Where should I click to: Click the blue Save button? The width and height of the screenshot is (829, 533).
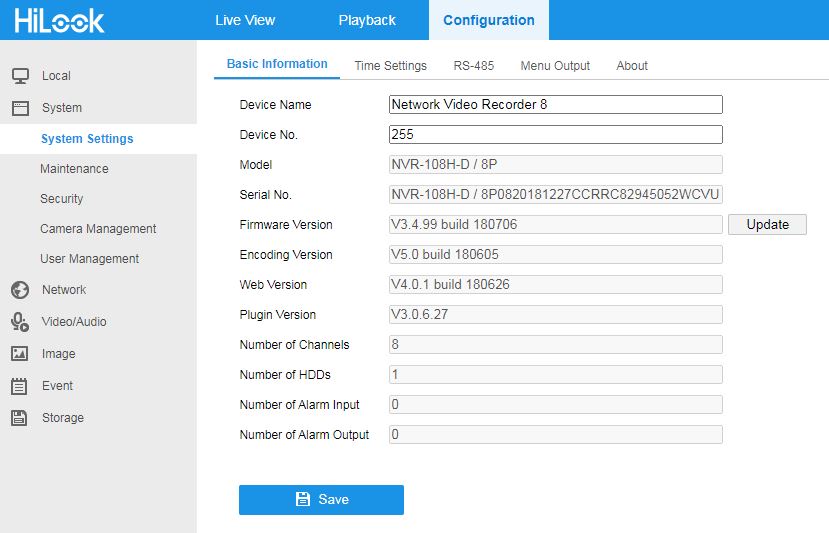[x=321, y=500]
